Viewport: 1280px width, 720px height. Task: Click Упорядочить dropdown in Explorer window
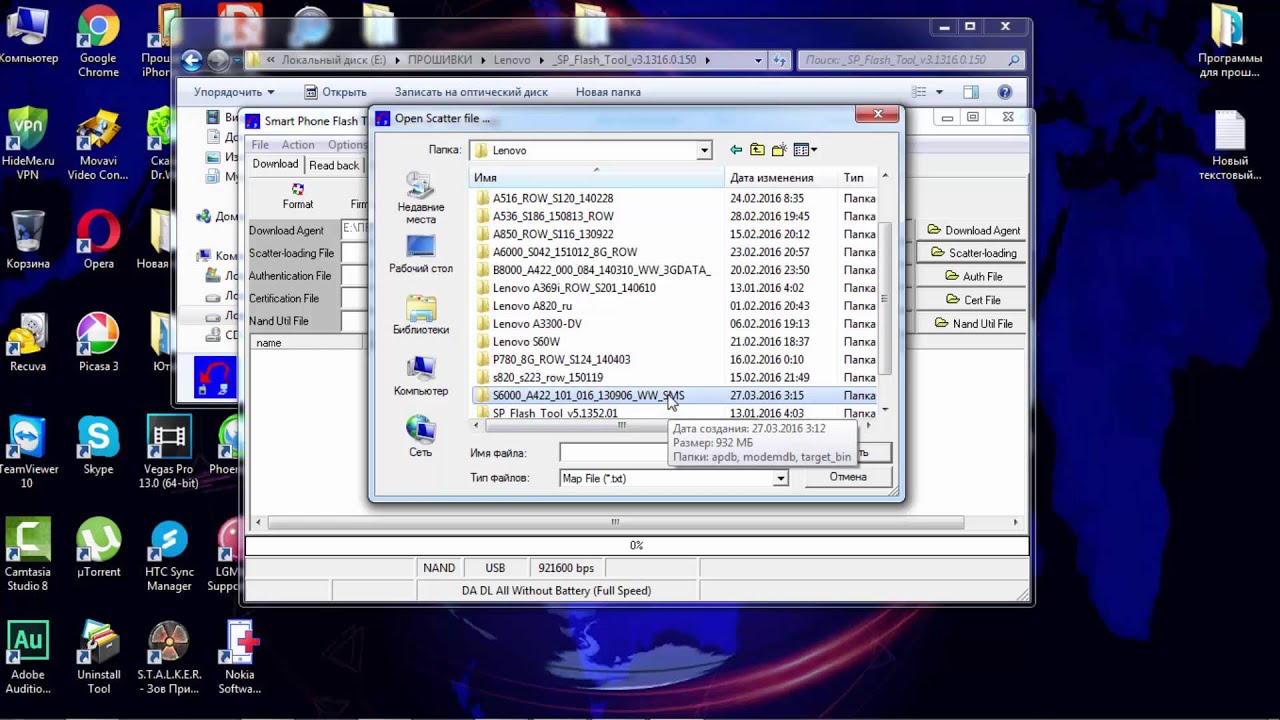click(234, 92)
